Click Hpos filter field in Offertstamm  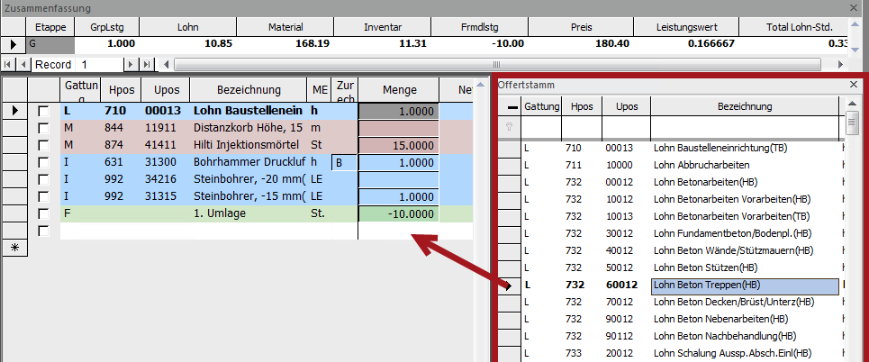point(581,128)
